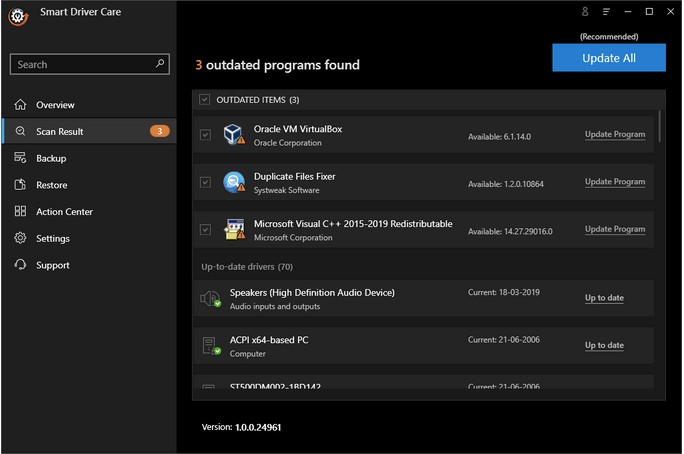Screen dimensions: 684x454
Task: Uncheck the Duplicate Files Fixer checkbox
Action: tap(205, 182)
